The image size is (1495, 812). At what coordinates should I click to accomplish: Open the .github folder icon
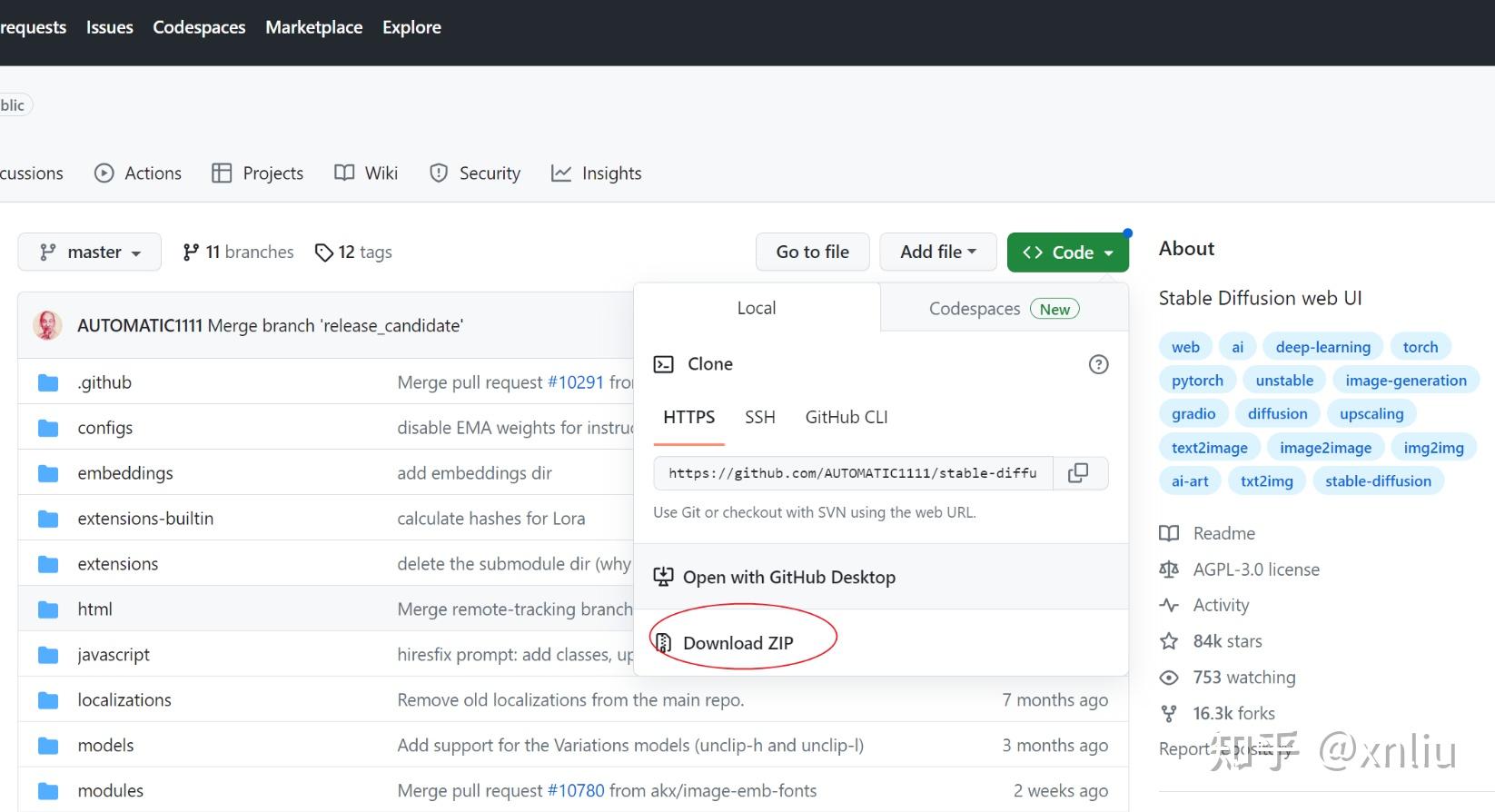click(x=48, y=383)
